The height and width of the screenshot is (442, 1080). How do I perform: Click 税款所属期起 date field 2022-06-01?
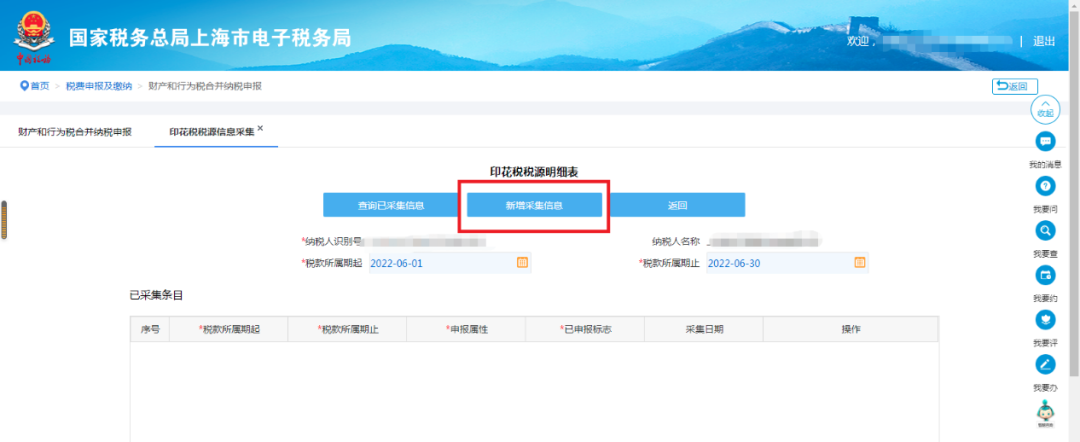(450, 263)
